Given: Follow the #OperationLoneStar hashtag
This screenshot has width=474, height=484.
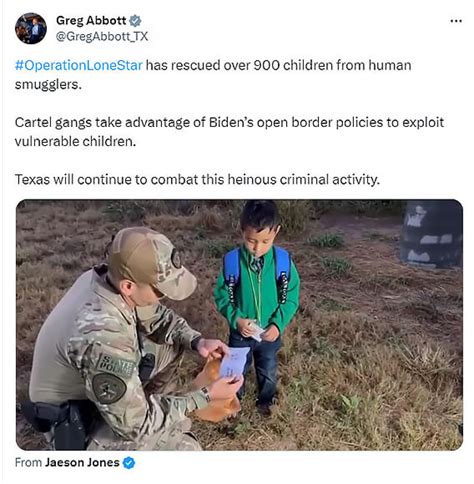Looking at the screenshot, I should pos(79,65).
